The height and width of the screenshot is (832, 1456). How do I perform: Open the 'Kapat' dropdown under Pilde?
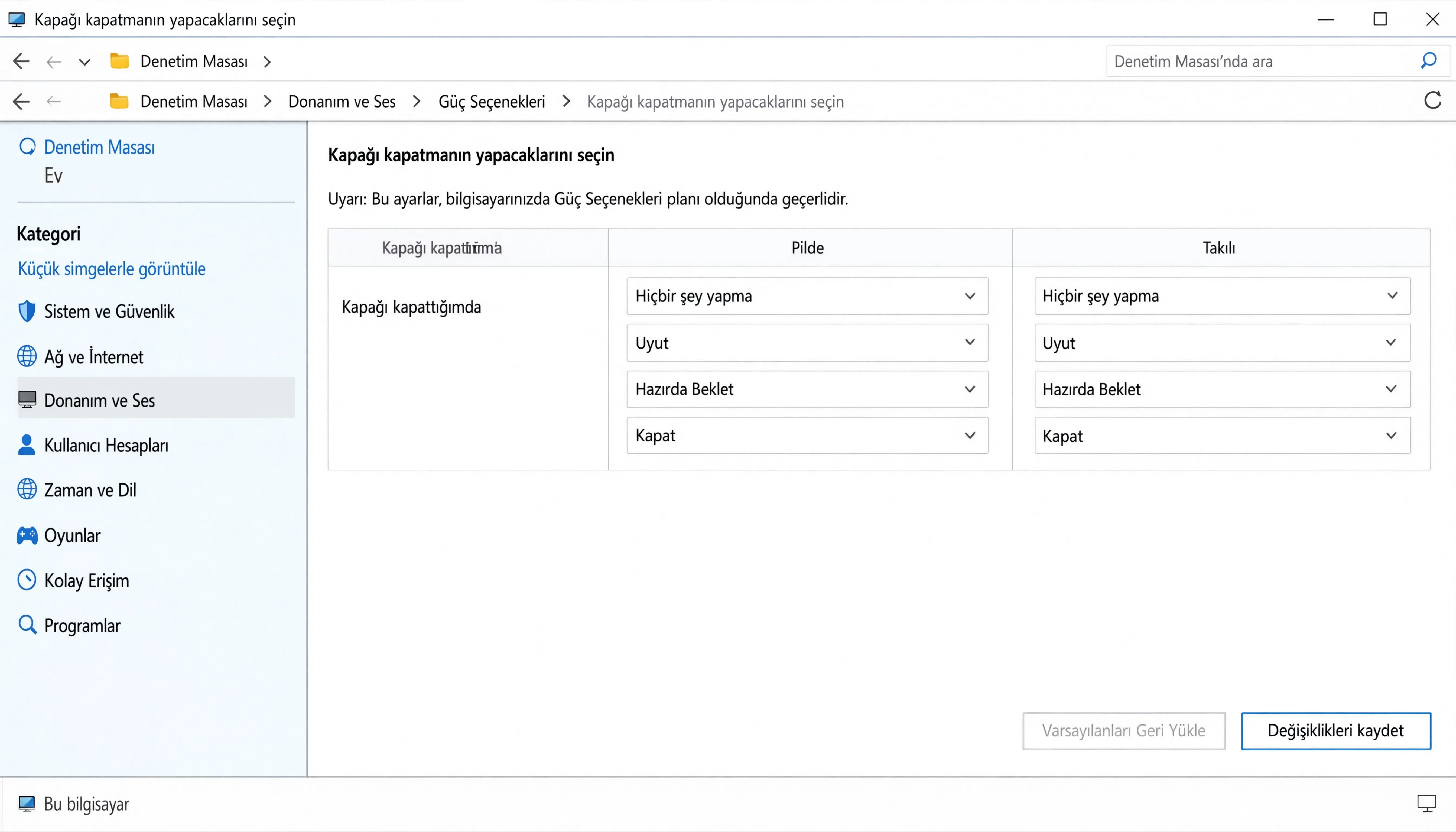[x=807, y=435]
